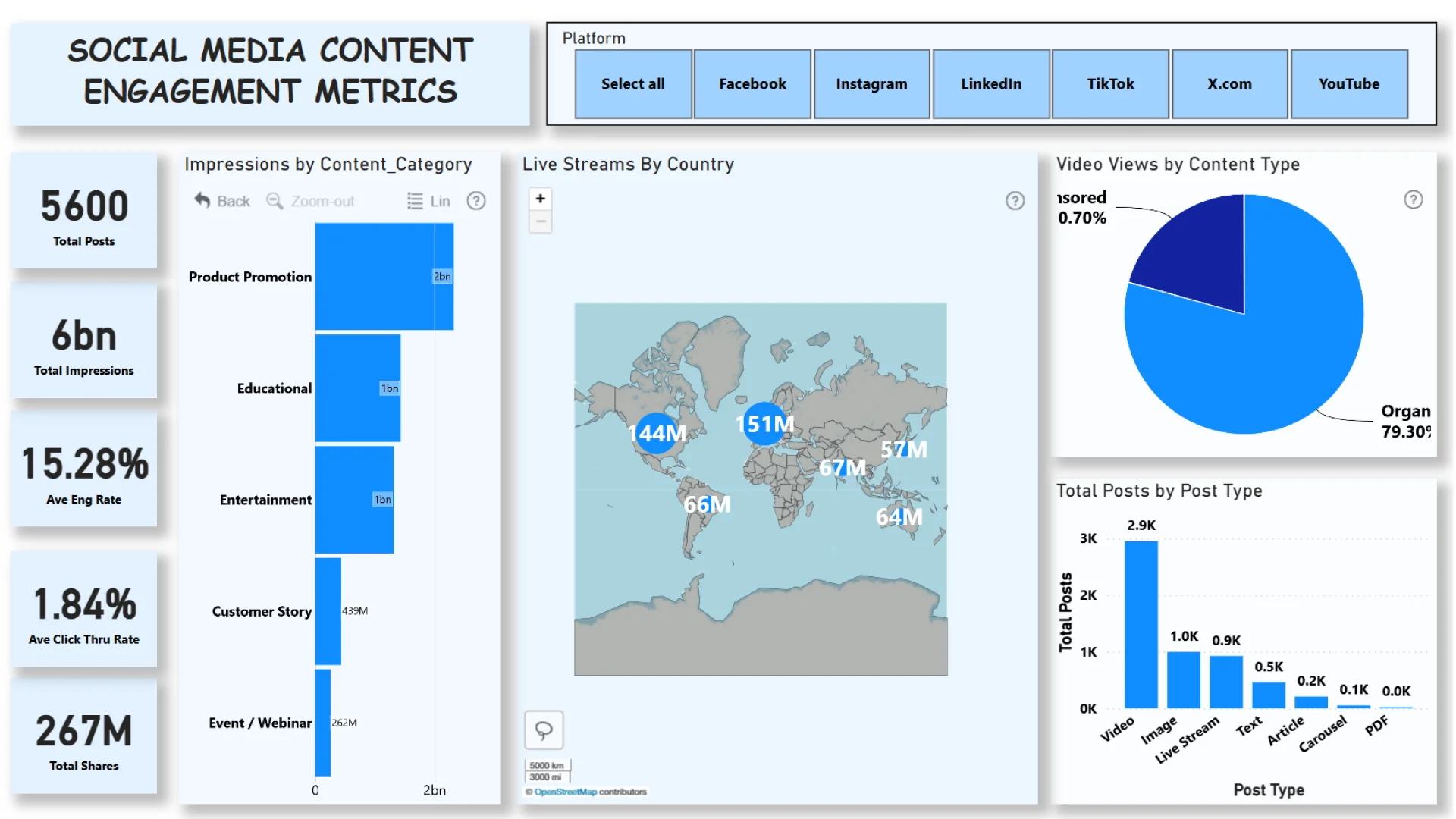Screen dimensions: 1456x819
Task: Select the Educational bar
Action: pos(358,388)
